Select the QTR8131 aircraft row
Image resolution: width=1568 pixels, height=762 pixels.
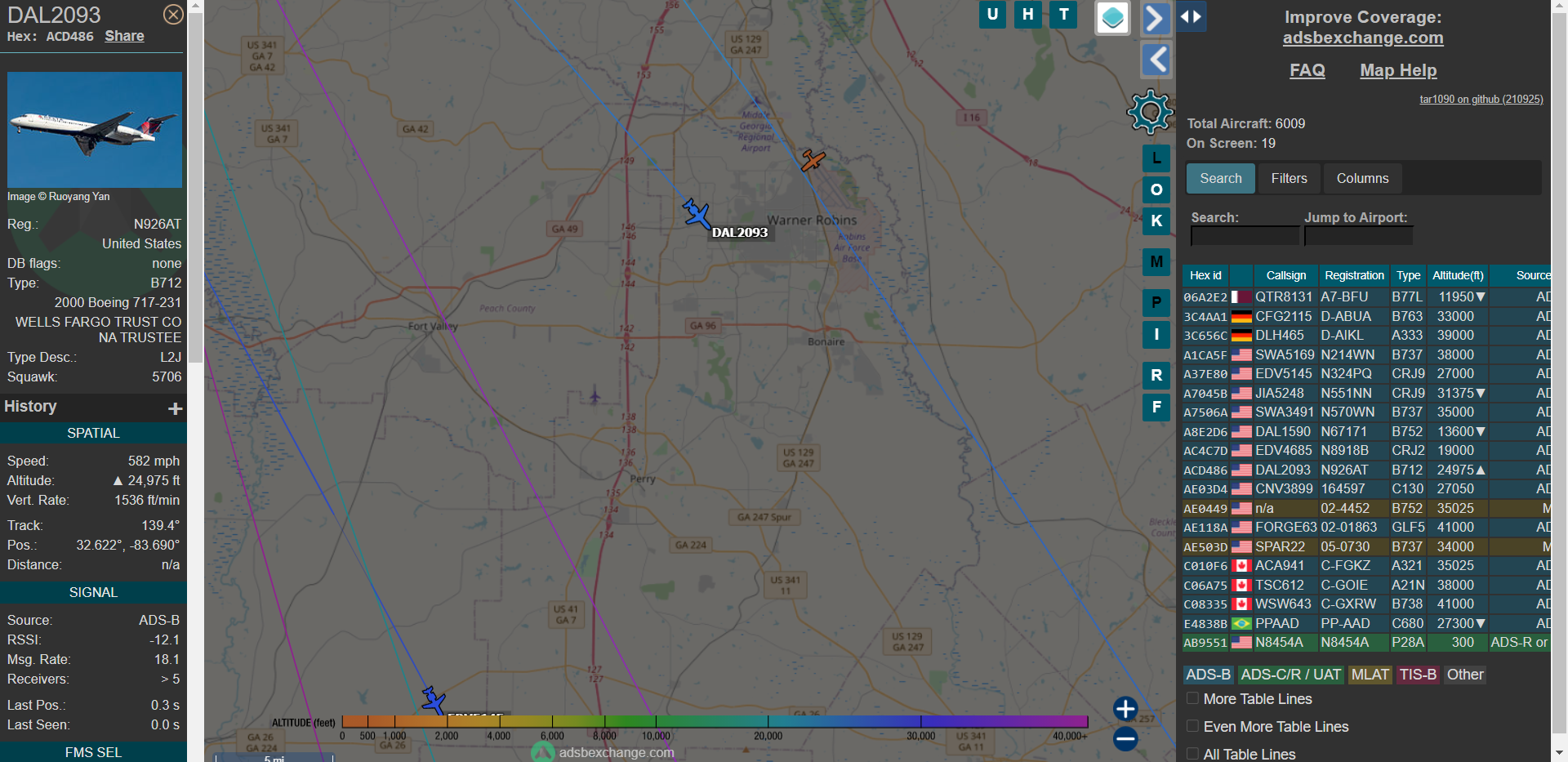(1366, 297)
